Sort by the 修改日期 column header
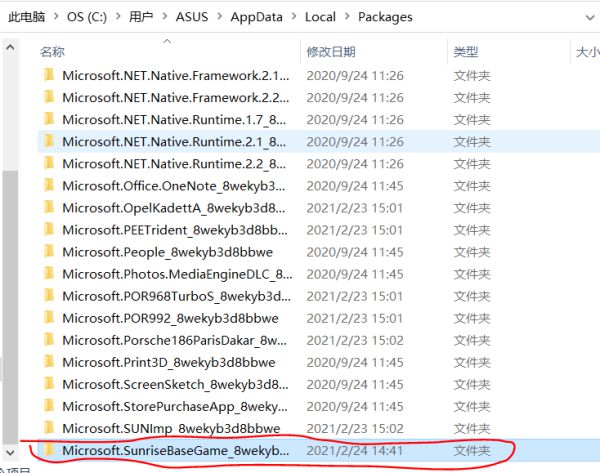600x473 pixels. click(330, 51)
